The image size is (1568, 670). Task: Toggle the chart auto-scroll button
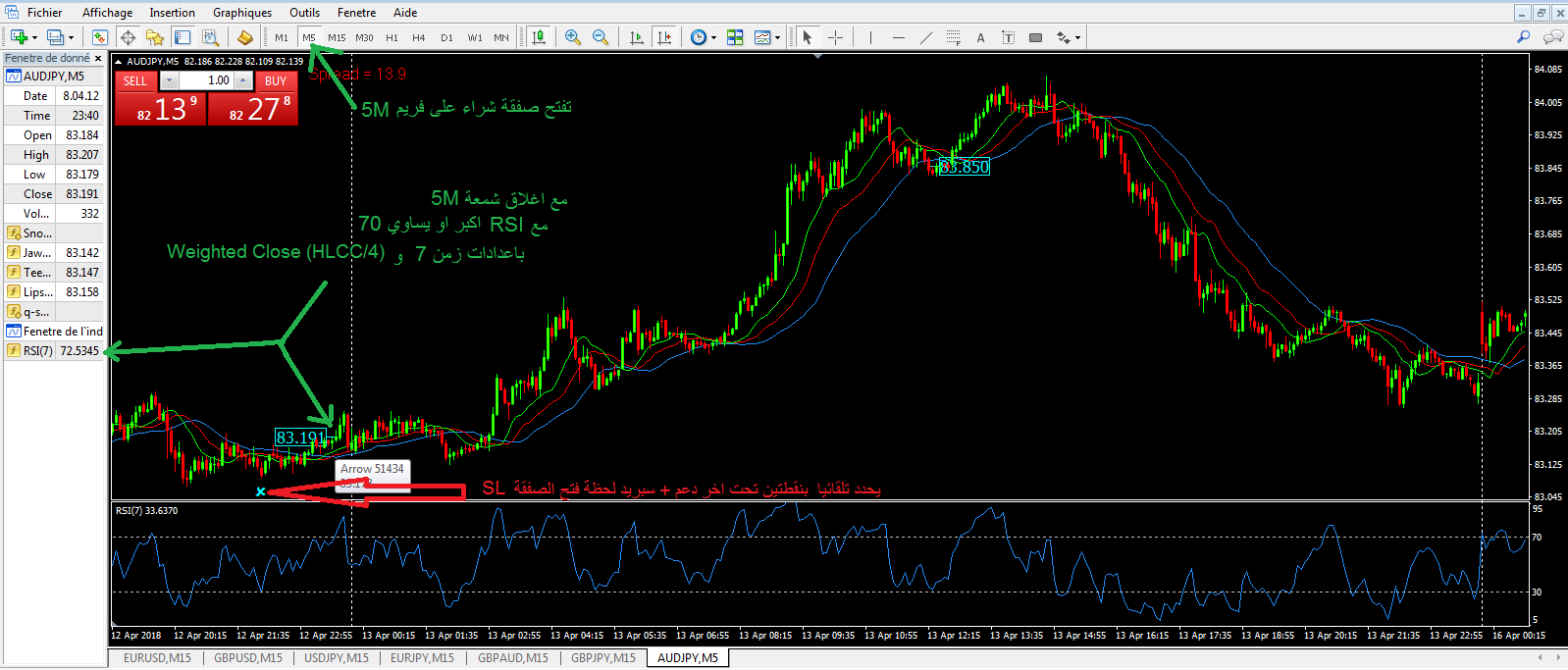[x=636, y=37]
